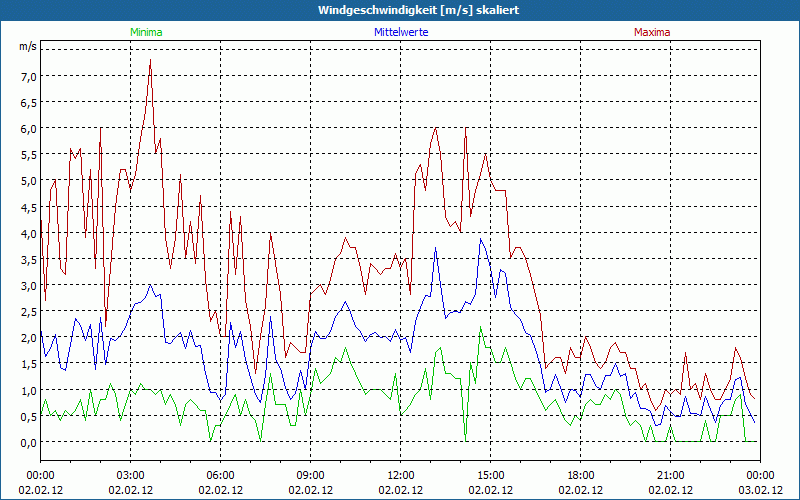The width and height of the screenshot is (800, 500).
Task: Click the Mittelwerte legend label
Action: coord(401,32)
